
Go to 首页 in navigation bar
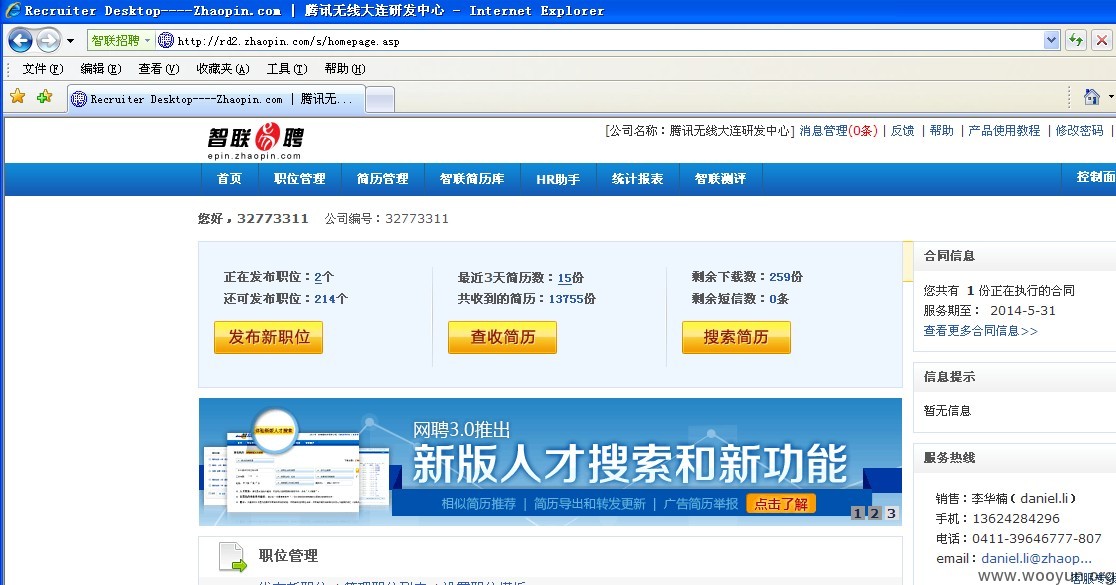coord(229,179)
